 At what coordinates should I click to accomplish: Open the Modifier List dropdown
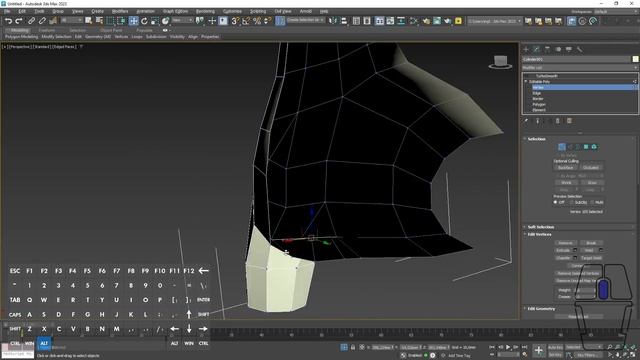(x=580, y=68)
